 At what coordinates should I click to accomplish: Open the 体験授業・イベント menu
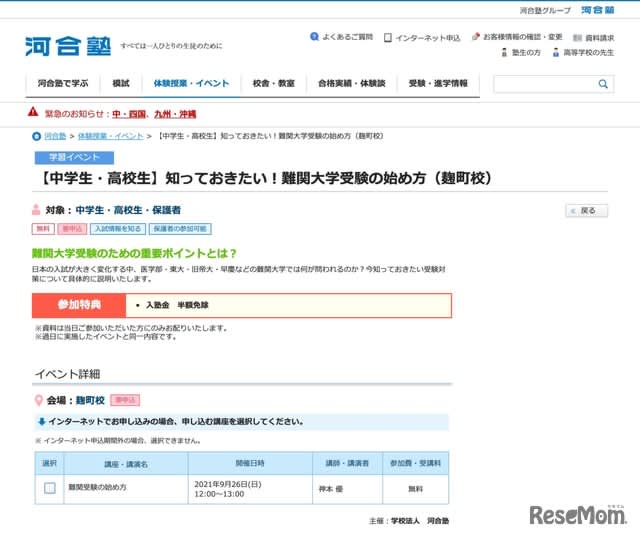point(191,84)
